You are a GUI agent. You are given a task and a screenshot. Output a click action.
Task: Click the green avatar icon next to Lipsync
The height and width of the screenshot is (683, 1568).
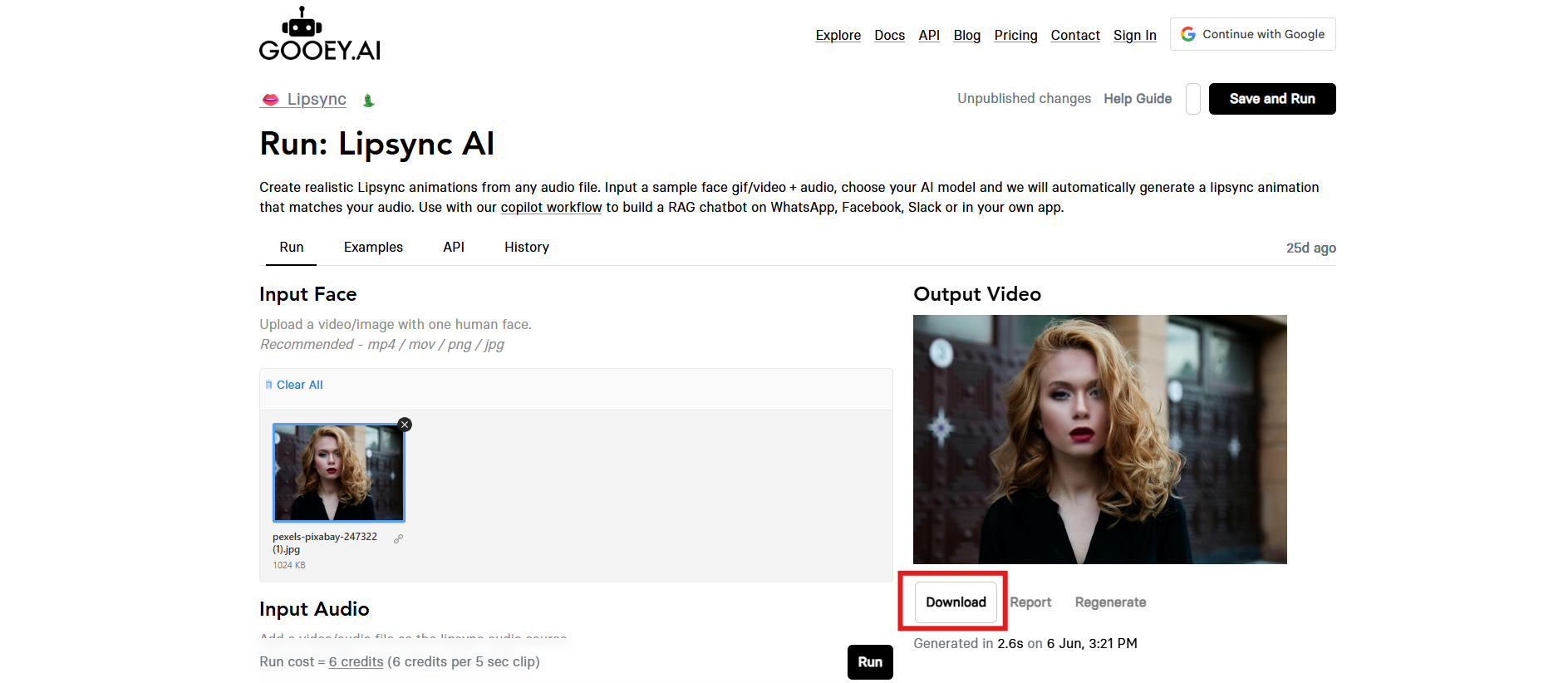369,101
